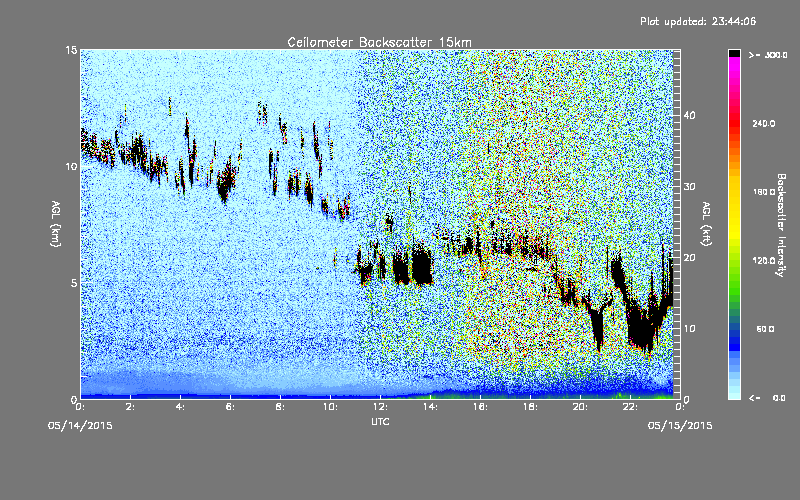Click the black top swatch of the colorbar
The width and height of the screenshot is (800, 500).
[734, 53]
